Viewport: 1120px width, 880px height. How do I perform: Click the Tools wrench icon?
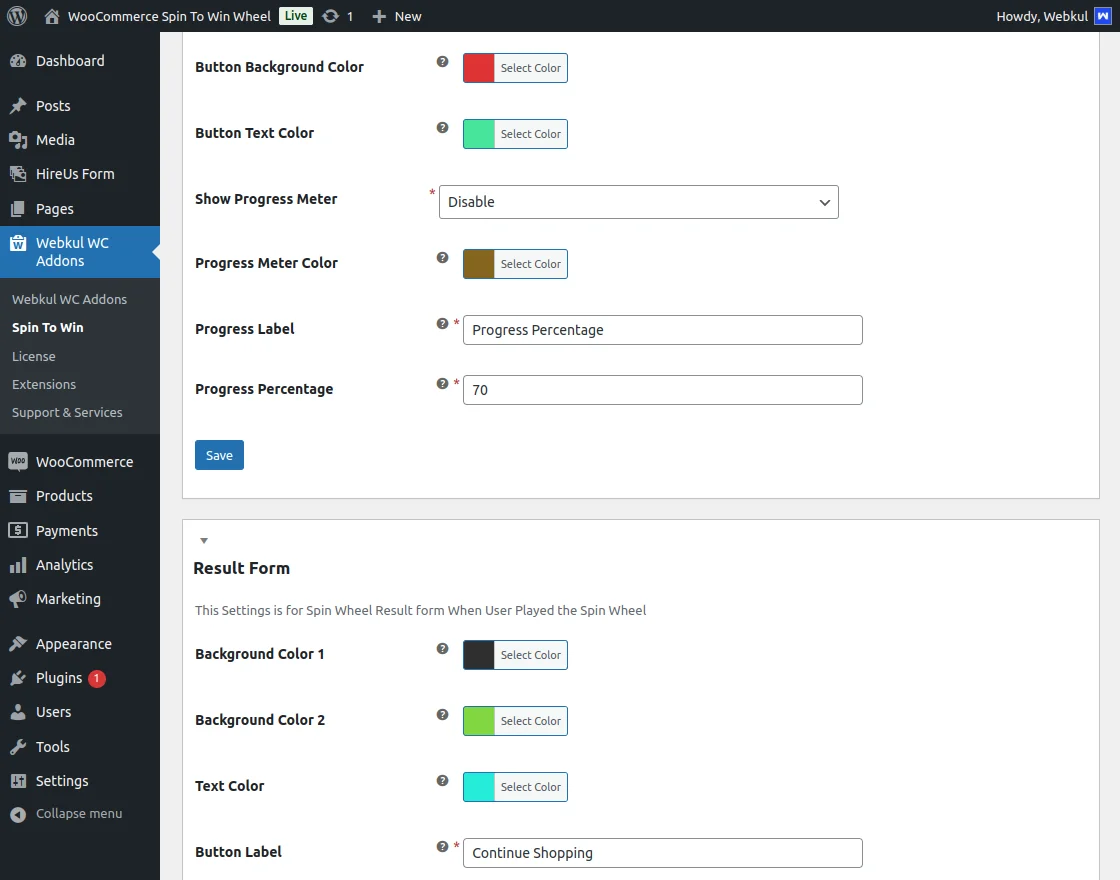pos(18,746)
